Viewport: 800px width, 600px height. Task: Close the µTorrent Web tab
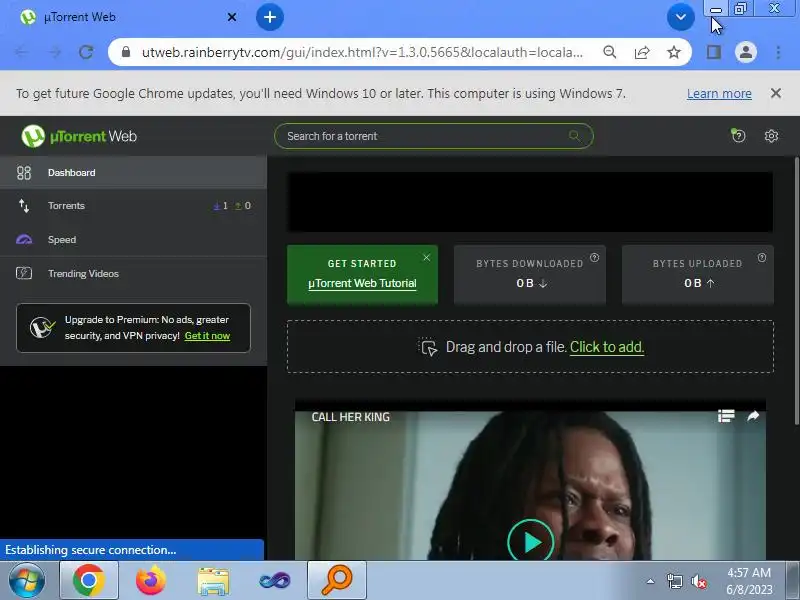coord(232,17)
